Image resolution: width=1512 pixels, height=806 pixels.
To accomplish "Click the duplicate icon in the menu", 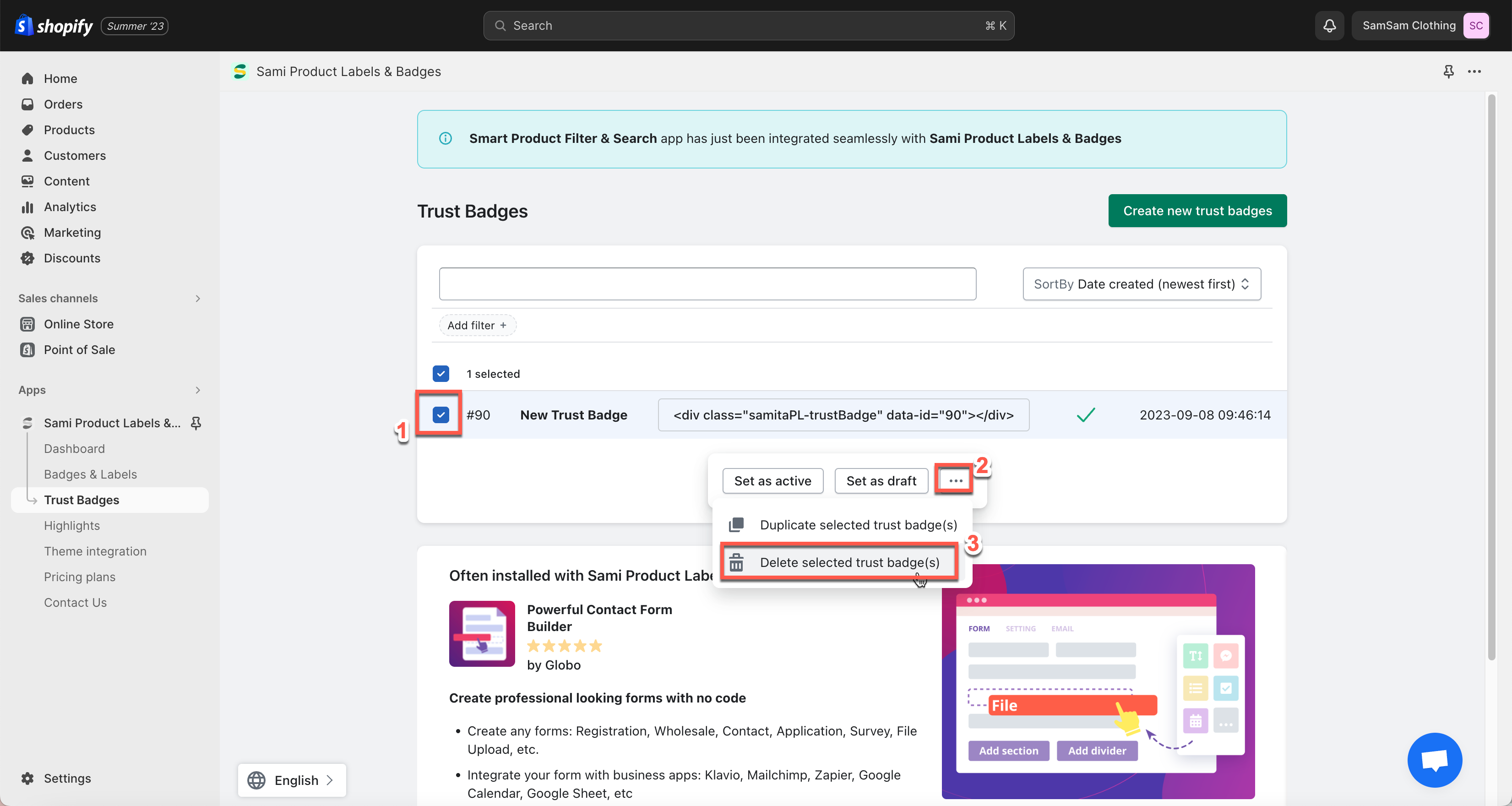I will pos(736,525).
